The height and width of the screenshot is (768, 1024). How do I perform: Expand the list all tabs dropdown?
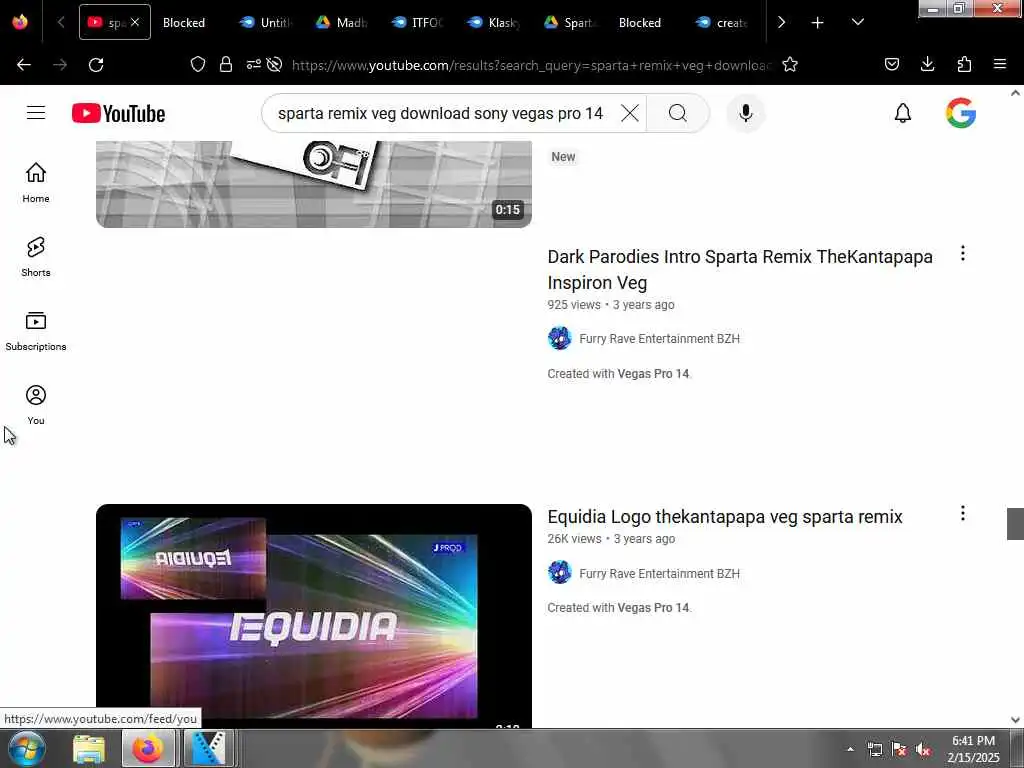pos(857,22)
